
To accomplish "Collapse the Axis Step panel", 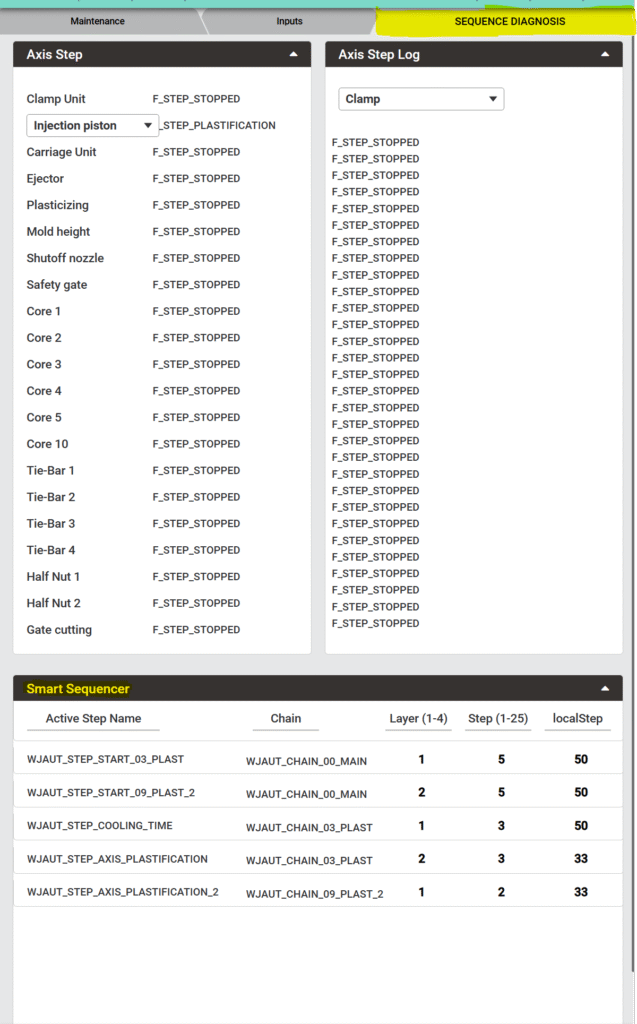I will [293, 55].
